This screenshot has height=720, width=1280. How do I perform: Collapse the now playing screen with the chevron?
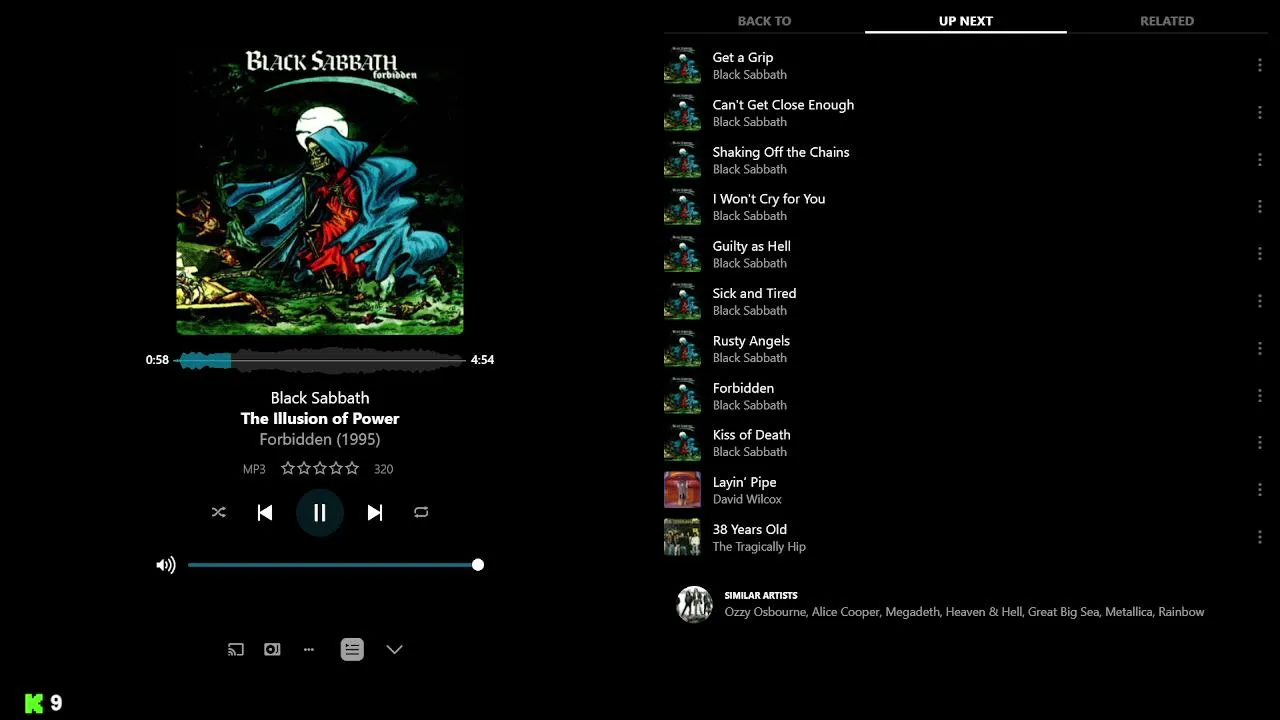pyautogui.click(x=395, y=649)
